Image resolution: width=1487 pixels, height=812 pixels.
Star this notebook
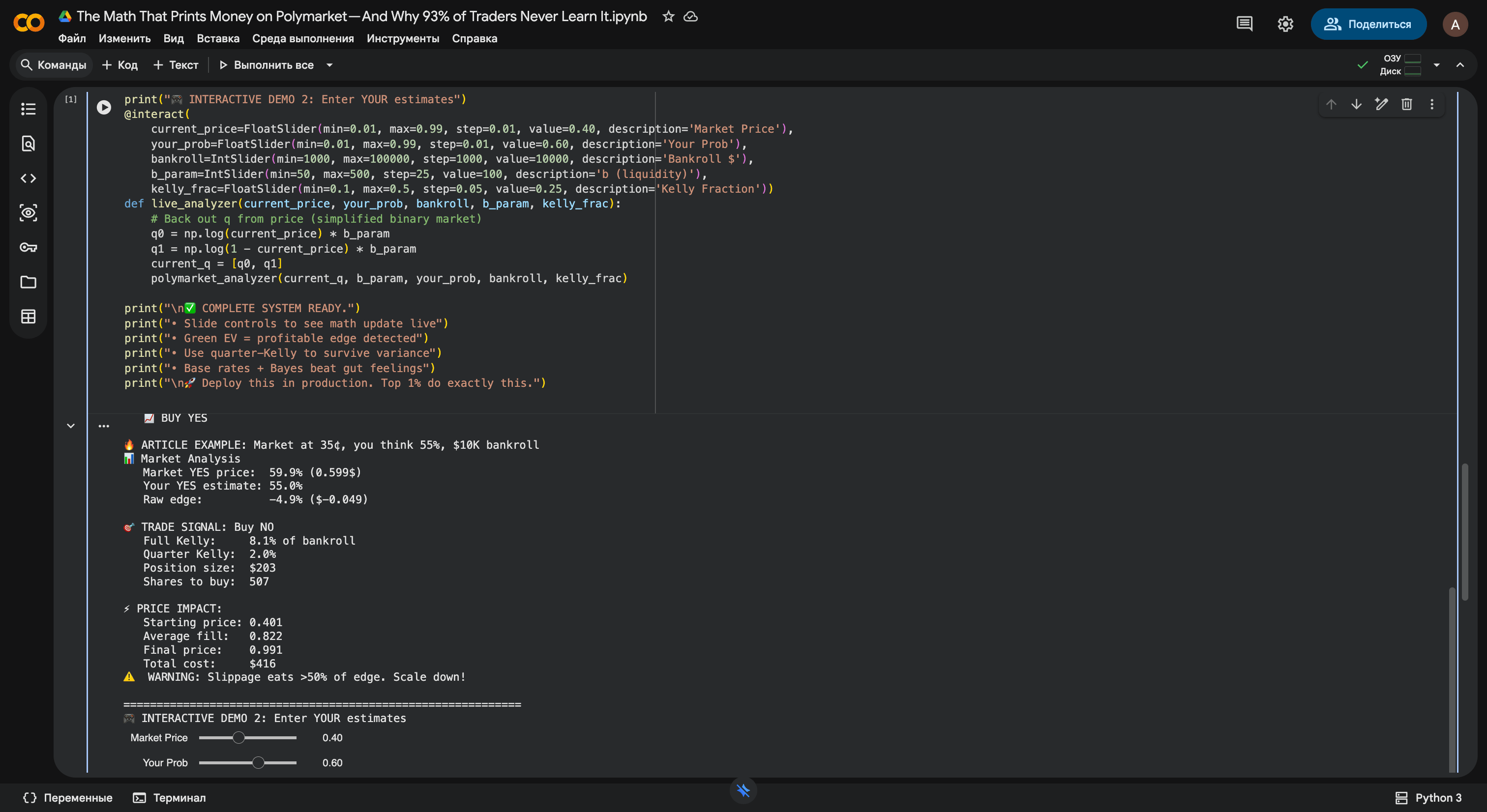pos(668,16)
